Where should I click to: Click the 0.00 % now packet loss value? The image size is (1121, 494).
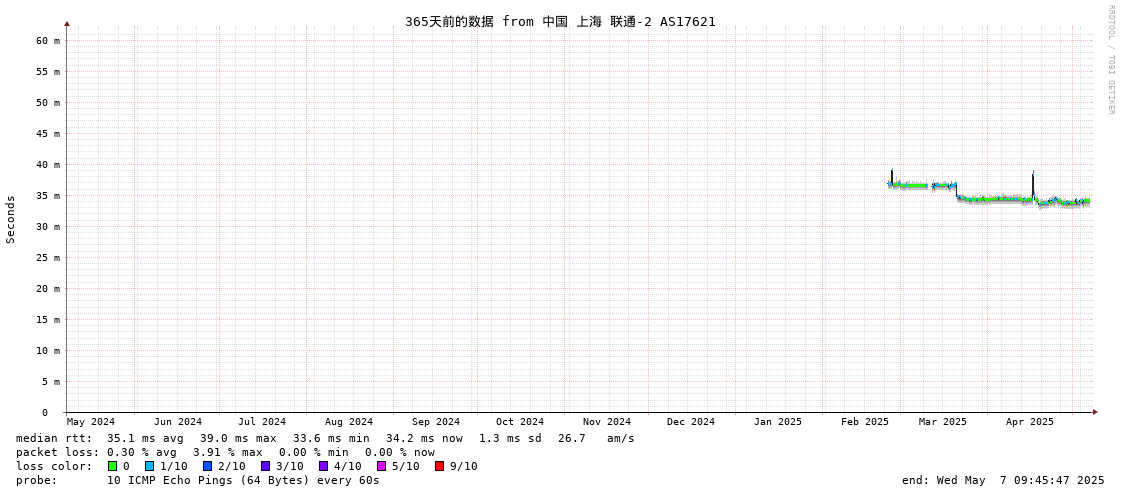coord(400,453)
